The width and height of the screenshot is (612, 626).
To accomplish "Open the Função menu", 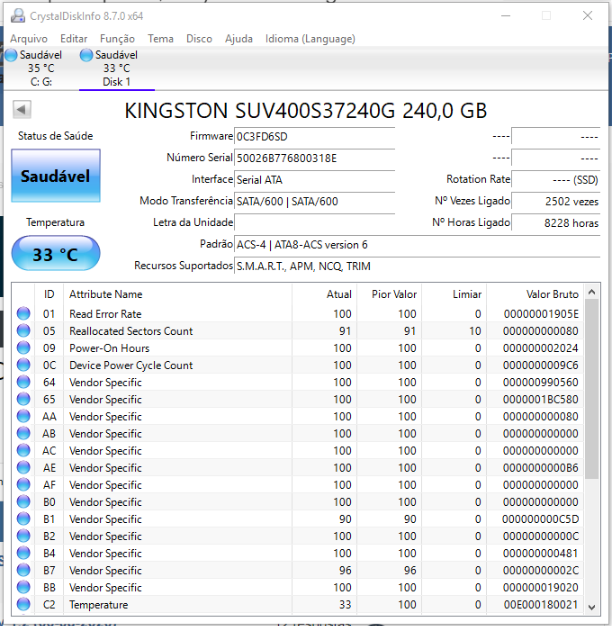I will pyautogui.click(x=117, y=39).
